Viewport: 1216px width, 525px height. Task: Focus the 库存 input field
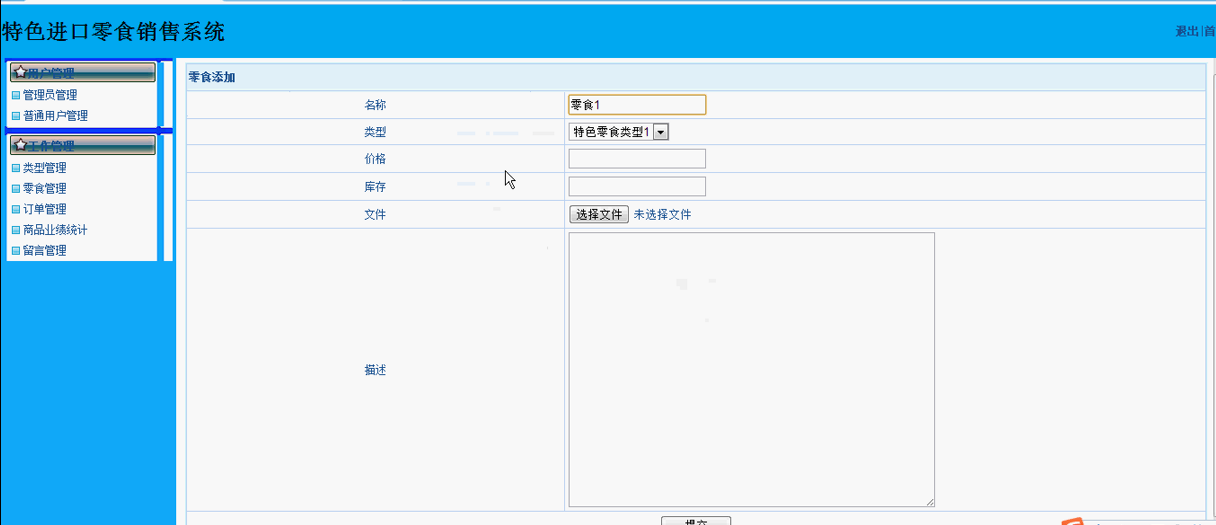tap(637, 186)
